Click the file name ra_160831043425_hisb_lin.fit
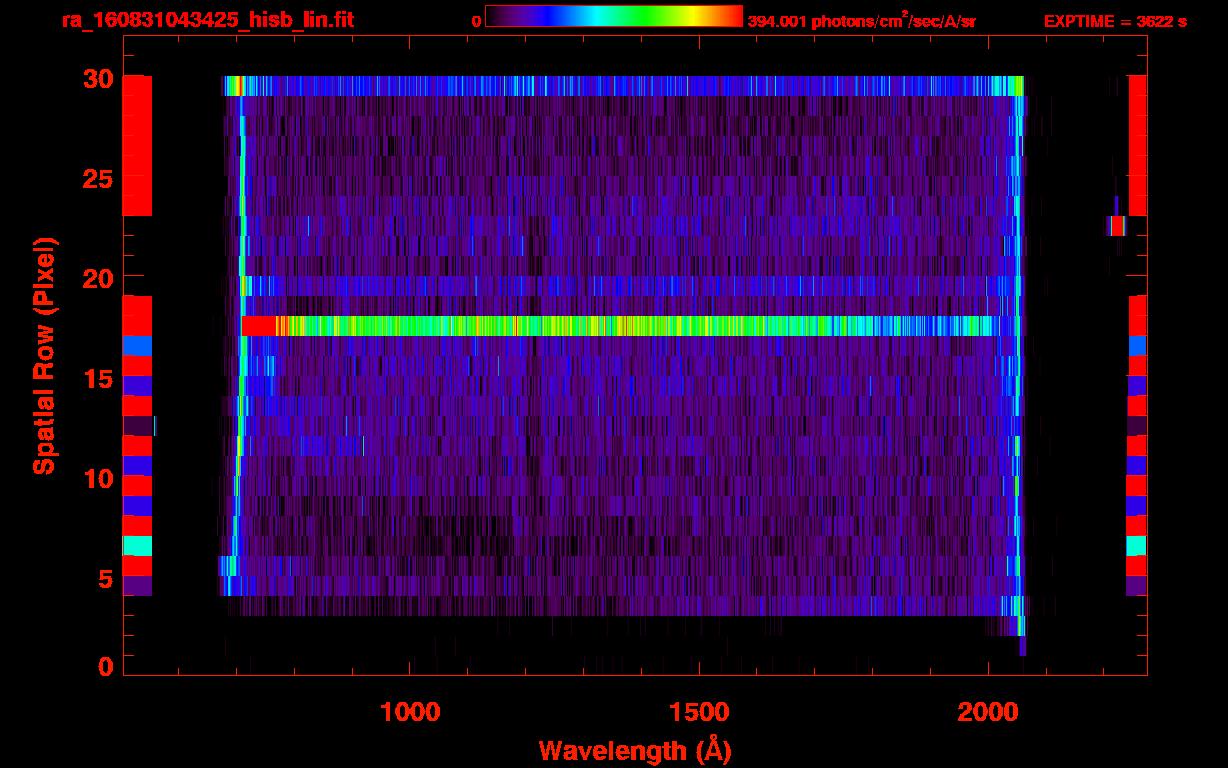Image resolution: width=1228 pixels, height=768 pixels. (207, 20)
